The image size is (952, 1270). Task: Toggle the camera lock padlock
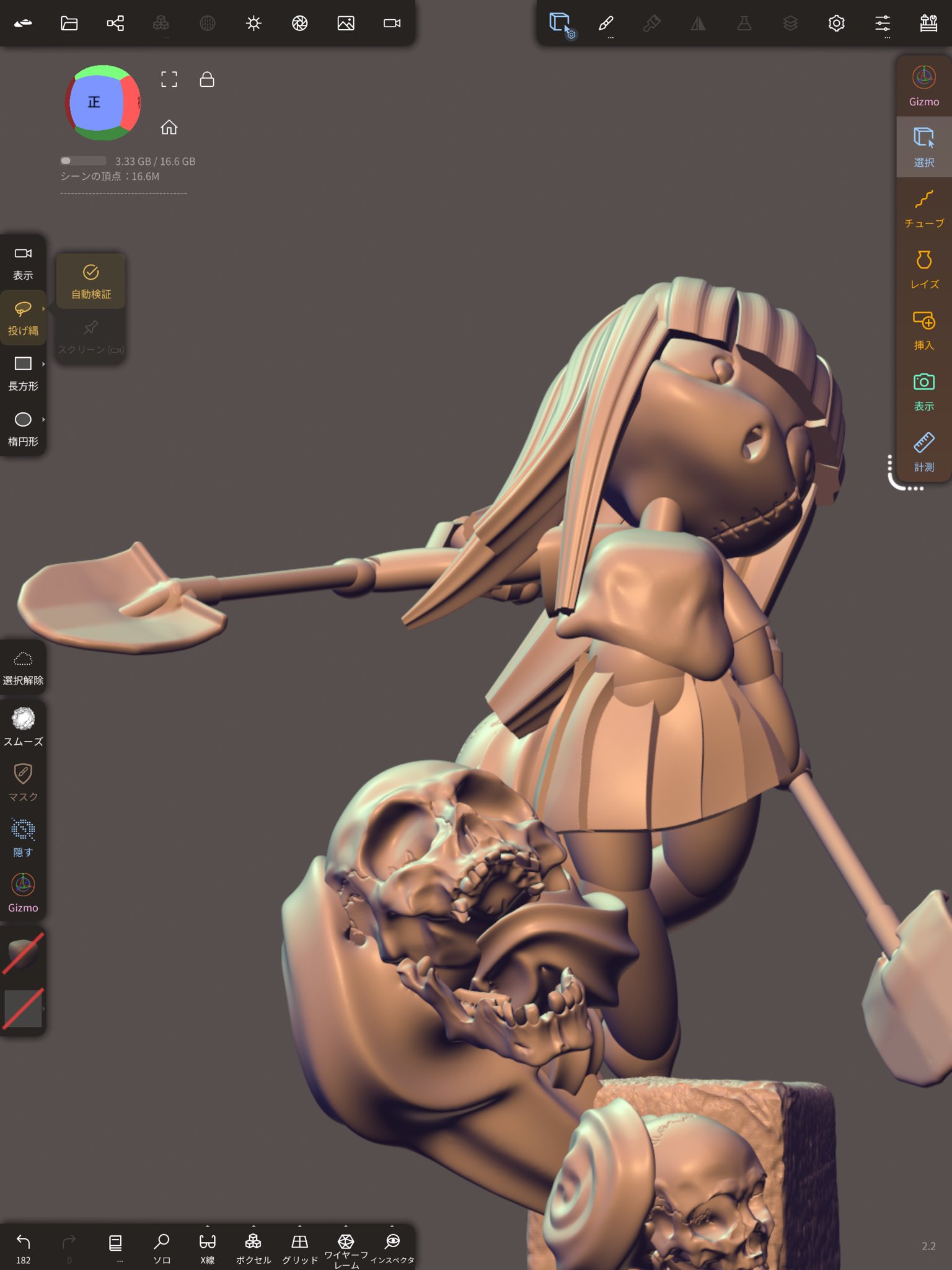207,79
